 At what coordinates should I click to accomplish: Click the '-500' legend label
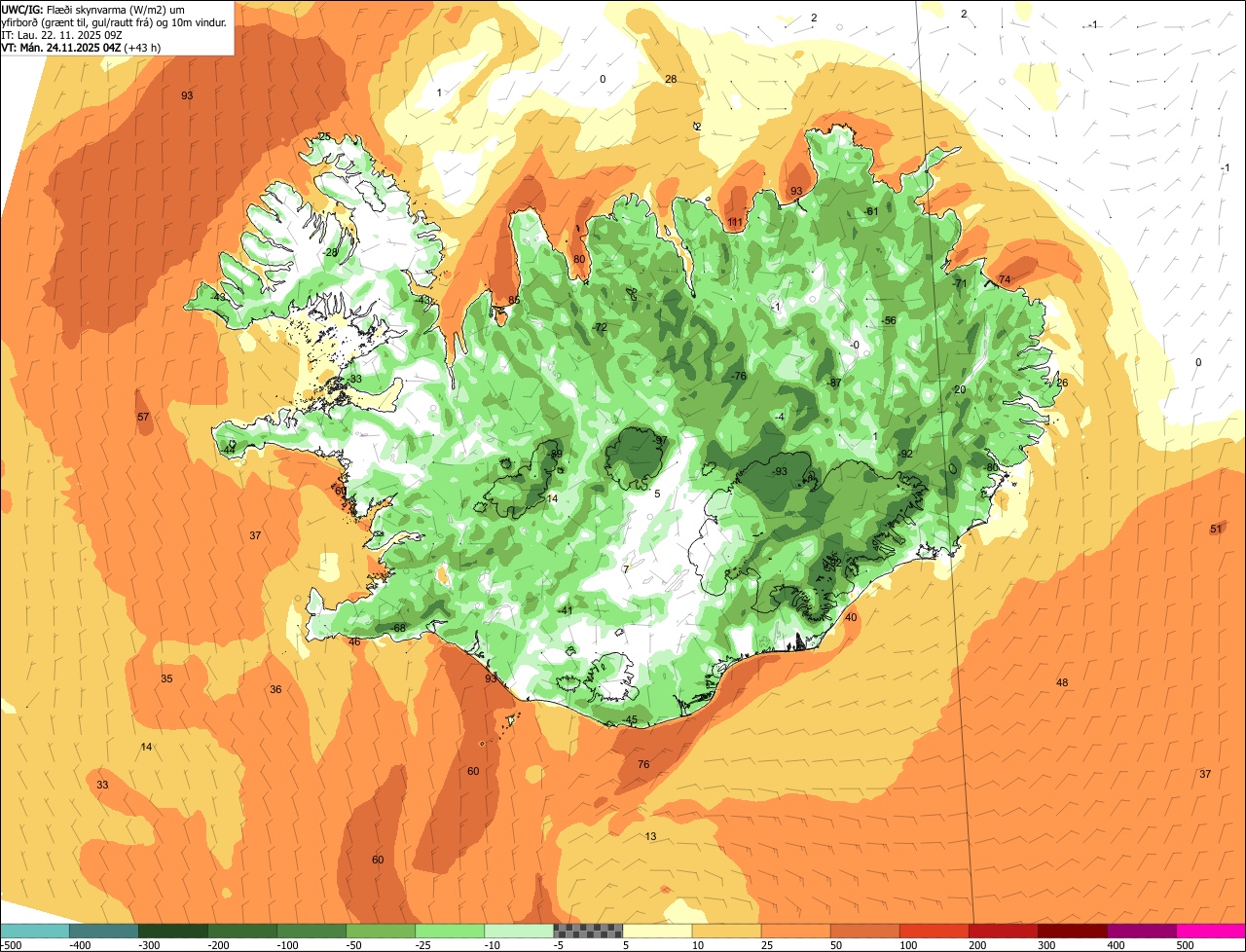(x=11, y=945)
